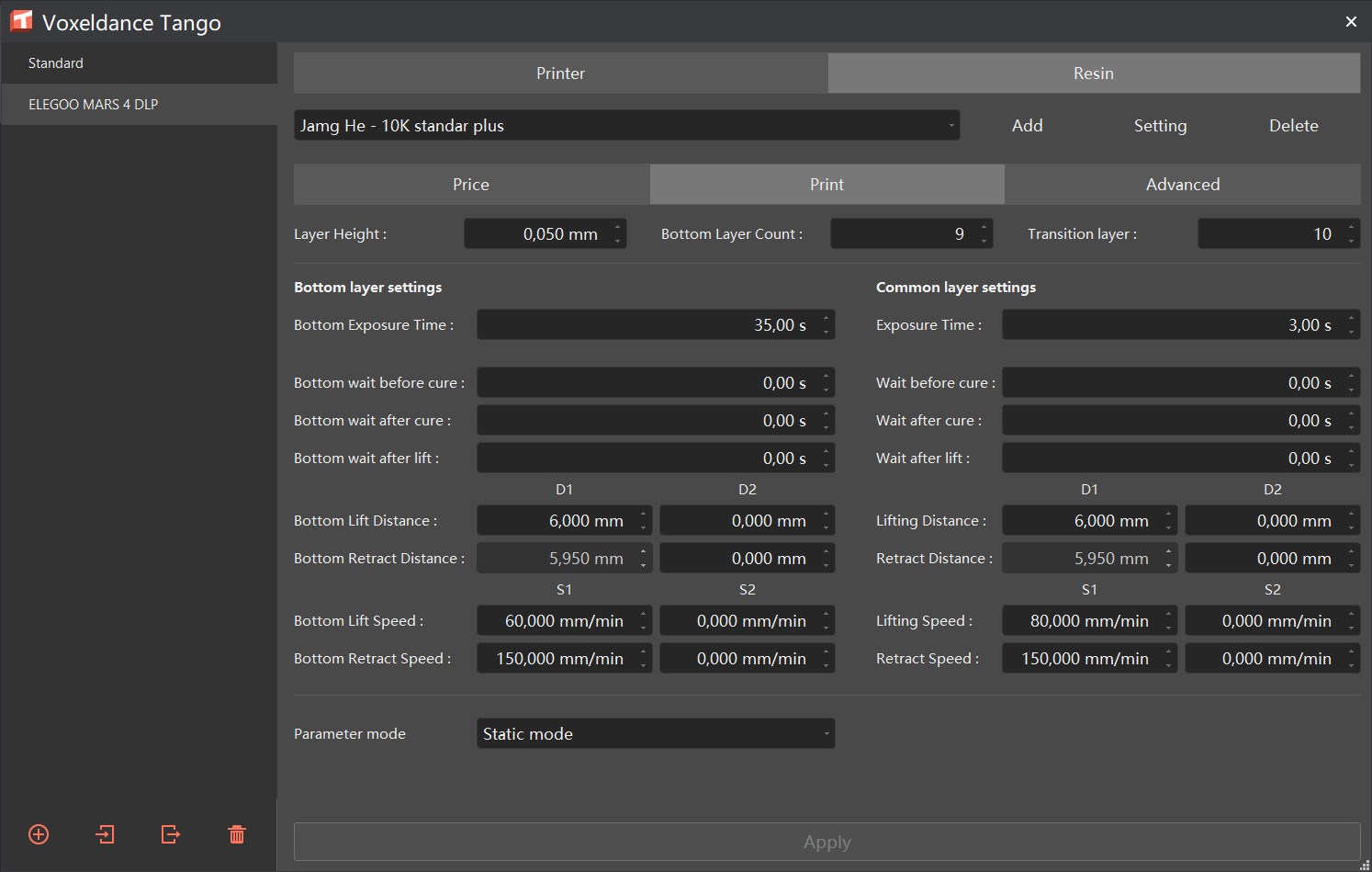Open the Advanced tab
The width and height of the screenshot is (1372, 872).
(1182, 185)
